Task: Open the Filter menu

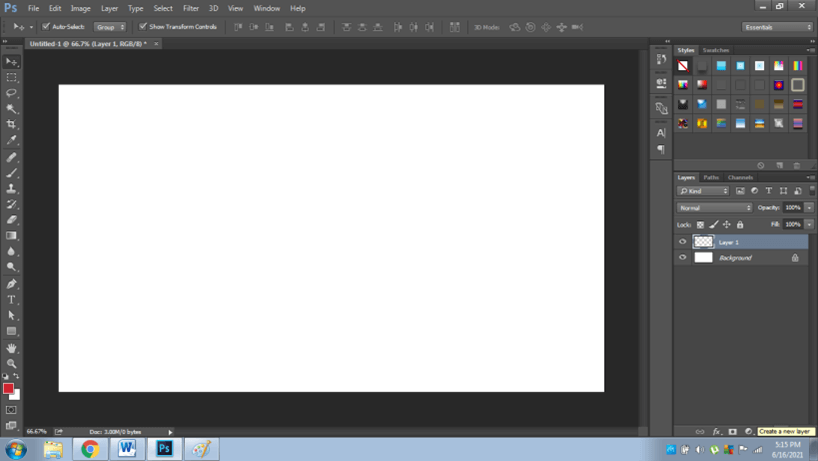Action: (x=190, y=8)
